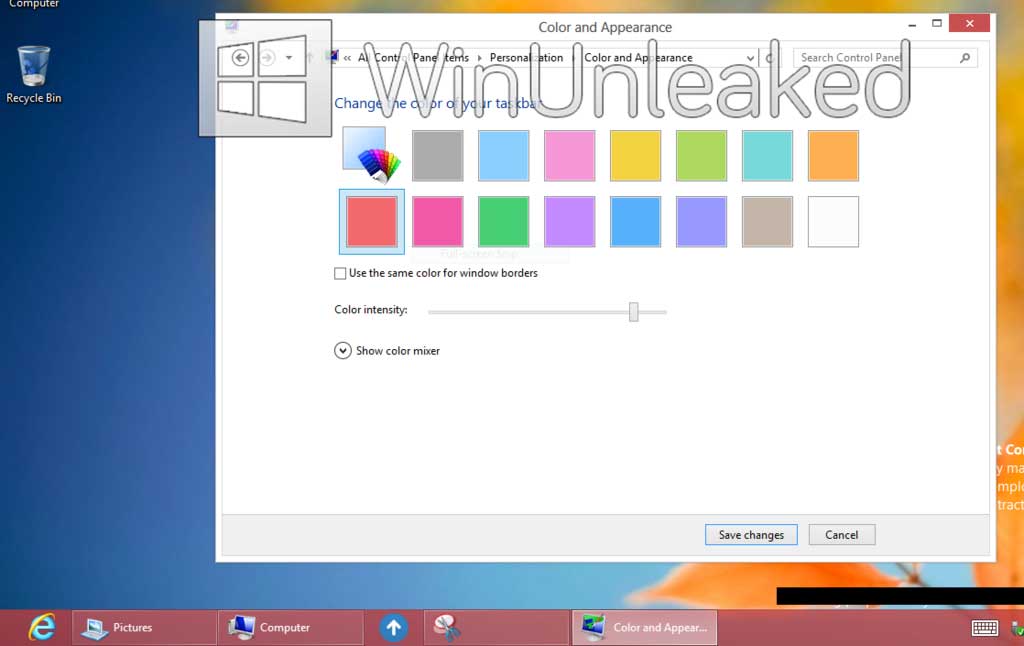Open Internet Explorer from the taskbar

(42, 627)
